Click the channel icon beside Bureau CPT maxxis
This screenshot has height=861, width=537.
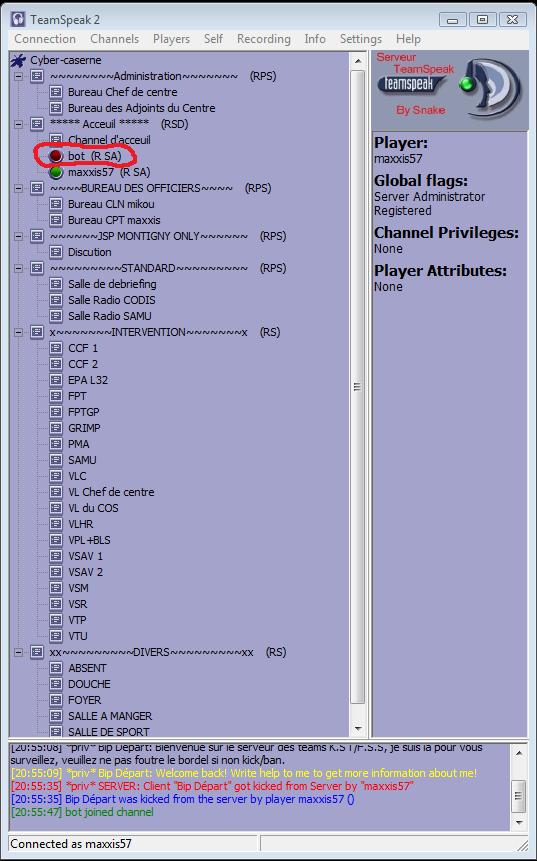[55, 220]
